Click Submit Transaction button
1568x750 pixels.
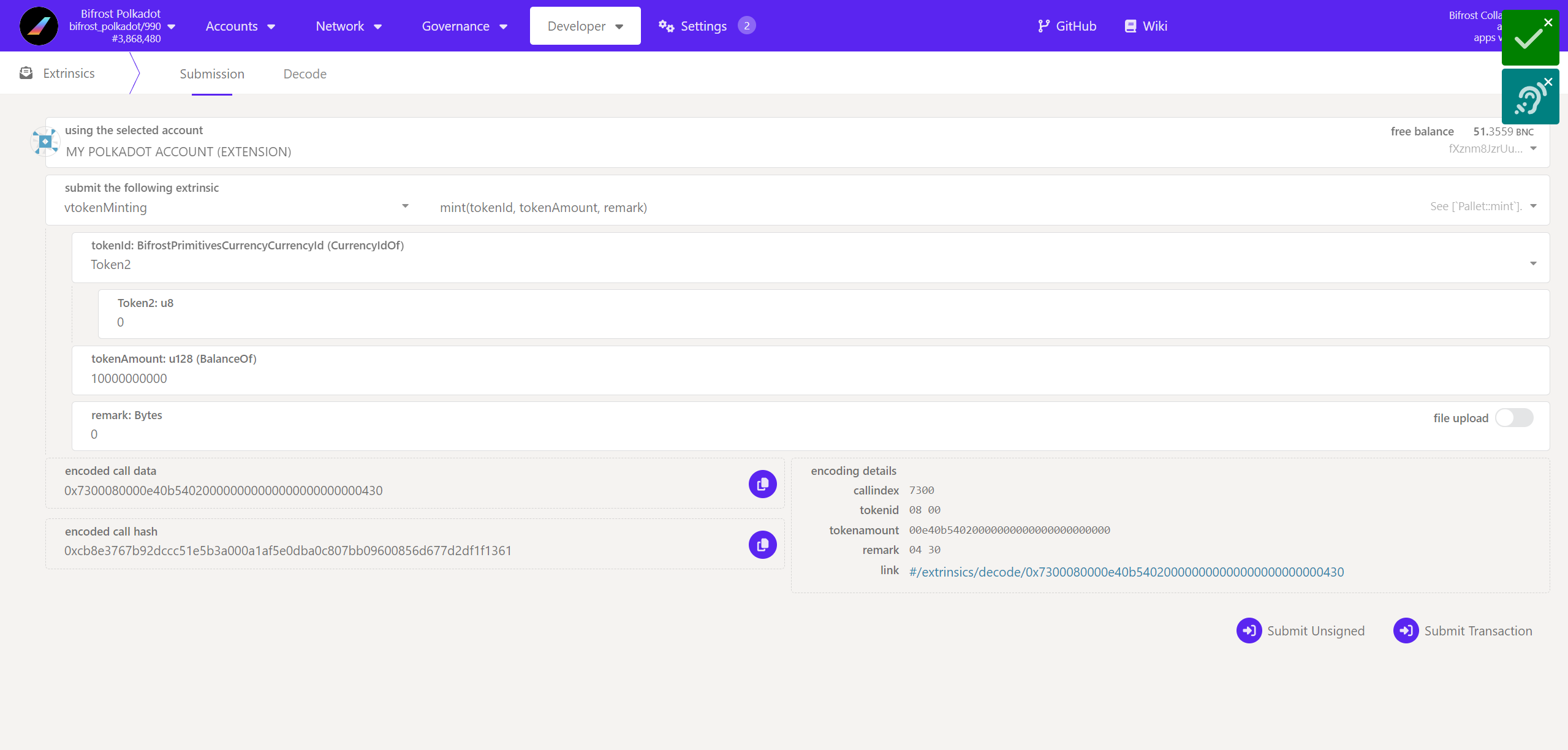(x=1463, y=631)
